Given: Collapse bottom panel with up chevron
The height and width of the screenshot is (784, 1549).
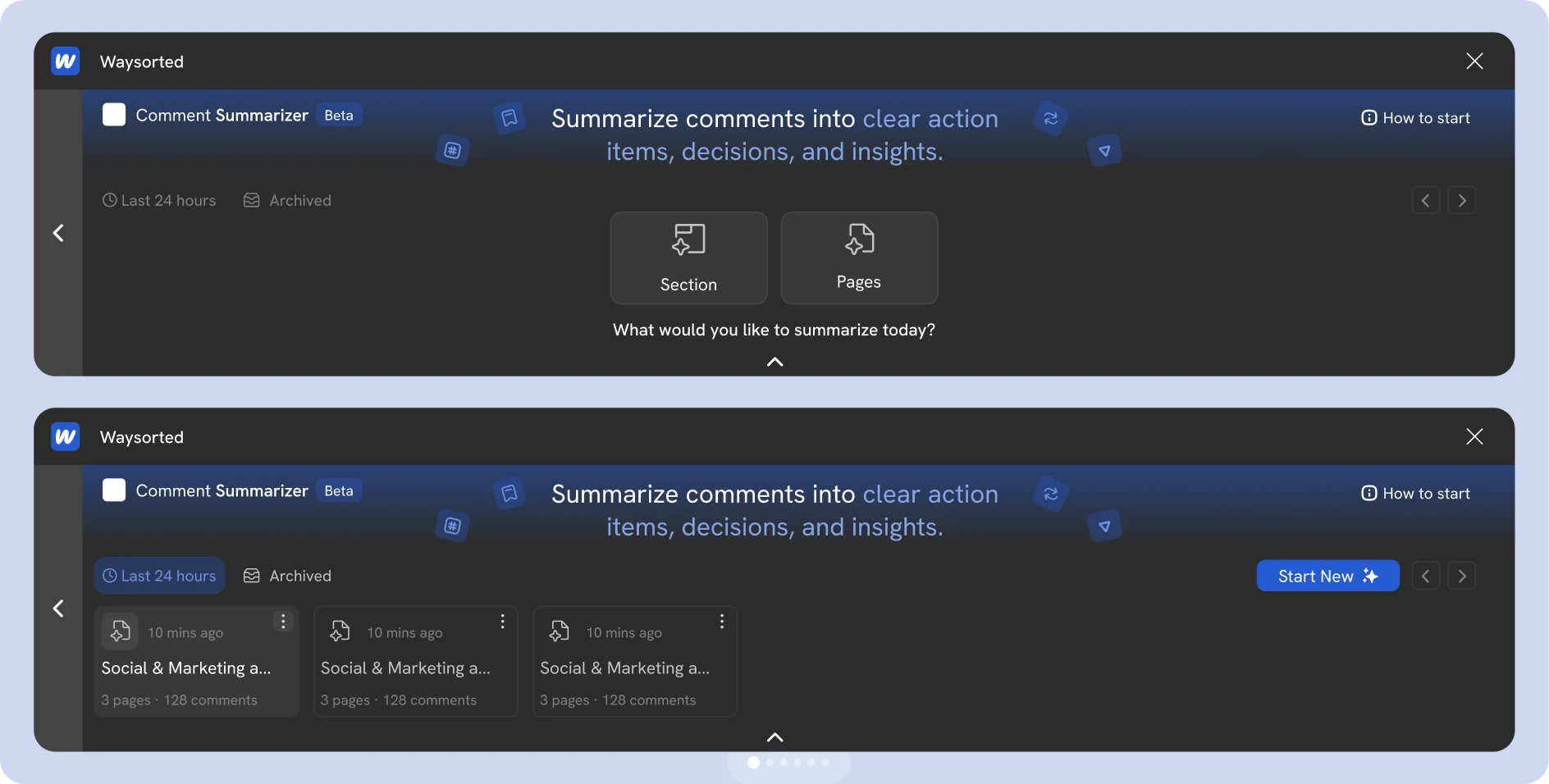Looking at the screenshot, I should point(774,737).
